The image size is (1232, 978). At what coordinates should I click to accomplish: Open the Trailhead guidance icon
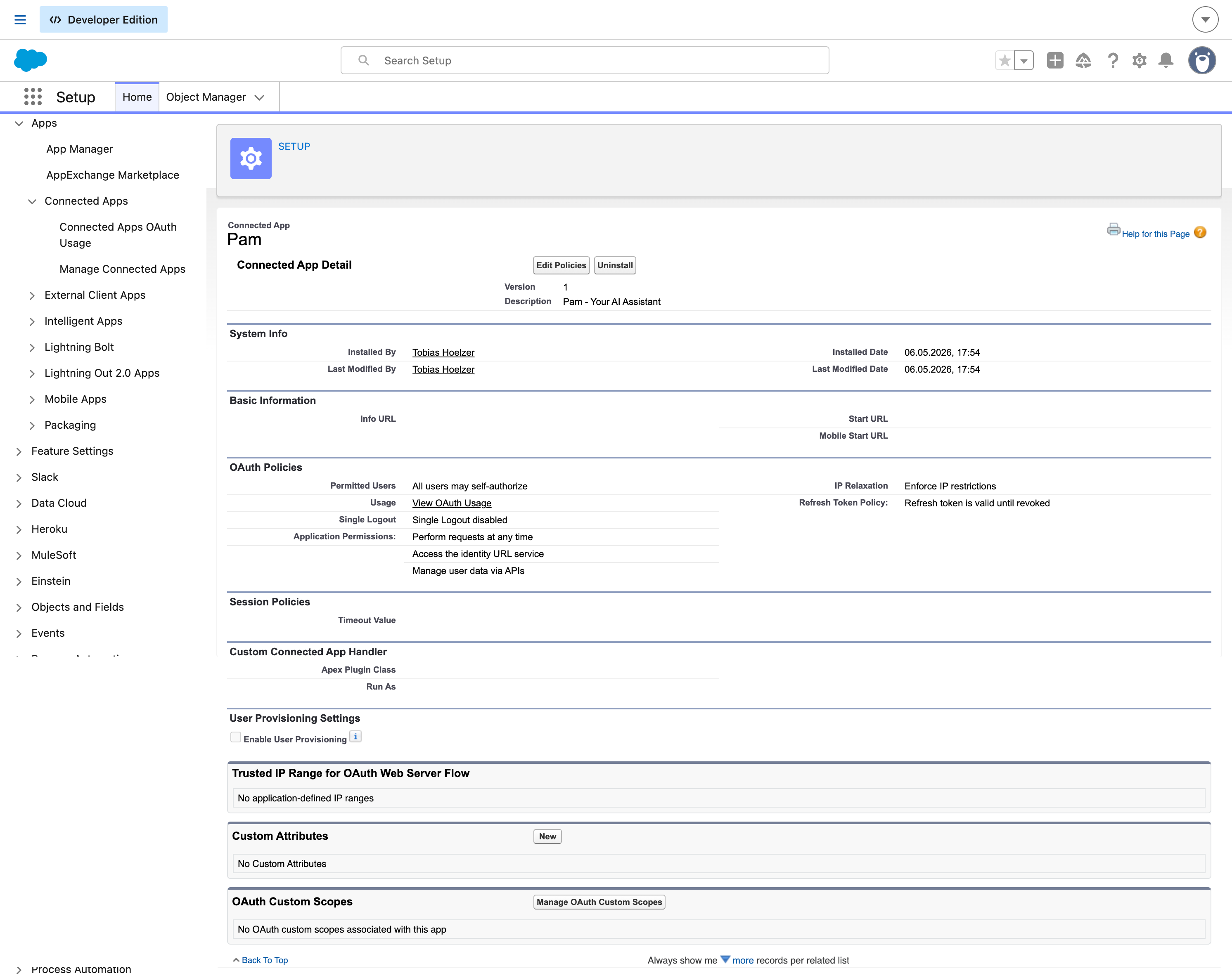(x=1083, y=61)
